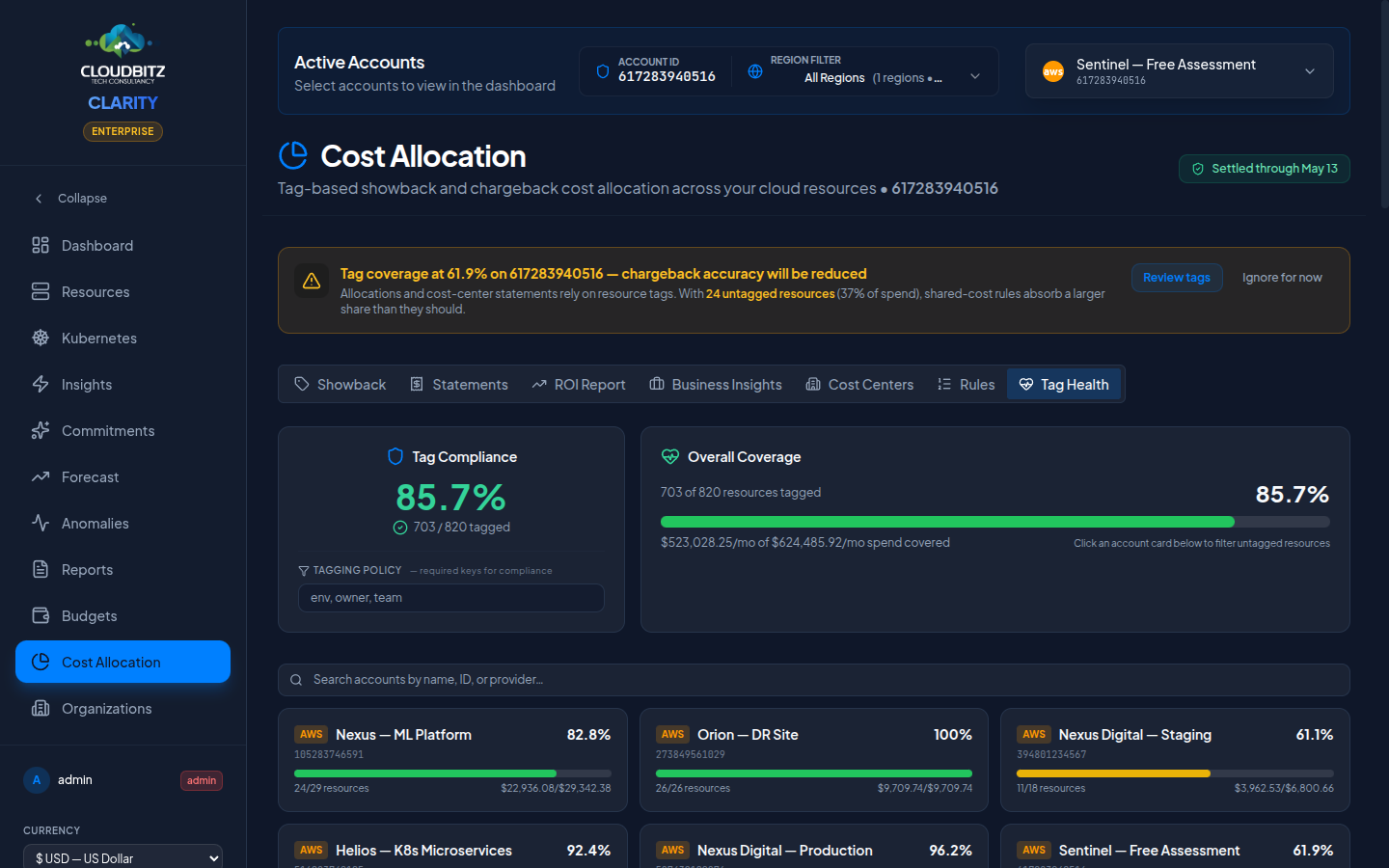Click the Kubernetes wheel icon

pyautogui.click(x=41, y=338)
